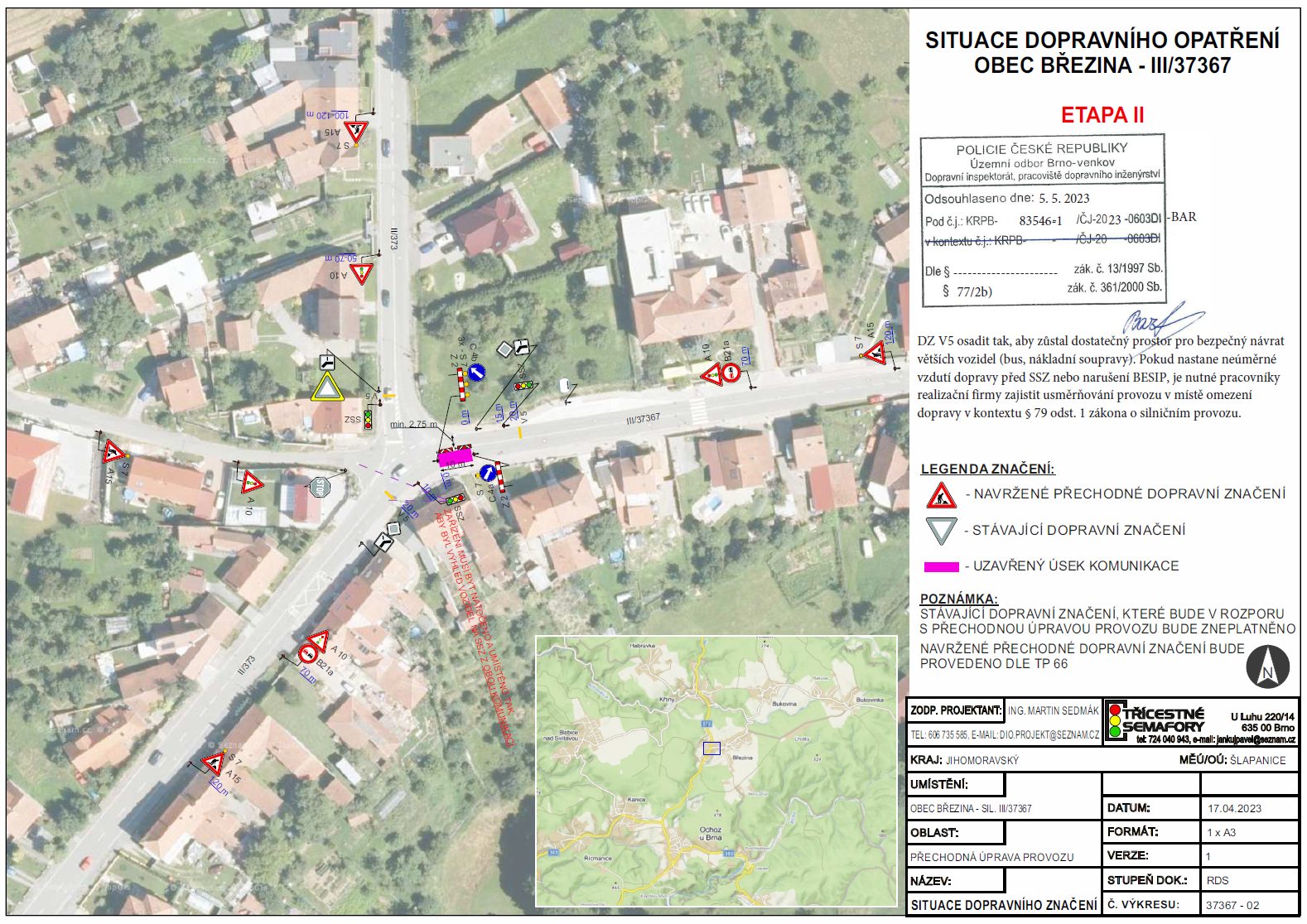Viewport: 1307px width, 924px height.
Task: Click 'UZAVŘENÝ ÚSEK KOMUNIKACE' legend text
Action: pyautogui.click(x=1076, y=566)
